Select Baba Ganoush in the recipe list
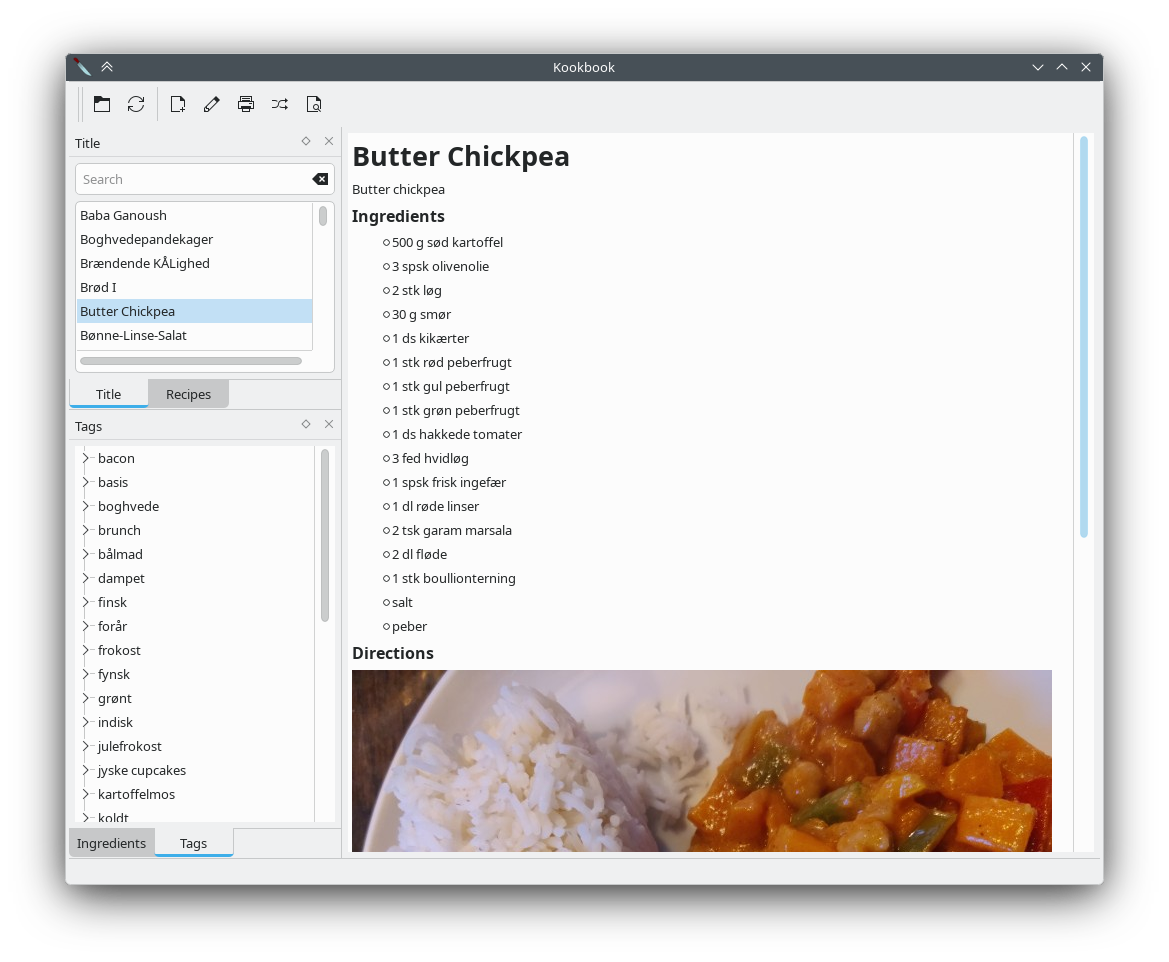The width and height of the screenshot is (1169, 962). click(x=124, y=215)
